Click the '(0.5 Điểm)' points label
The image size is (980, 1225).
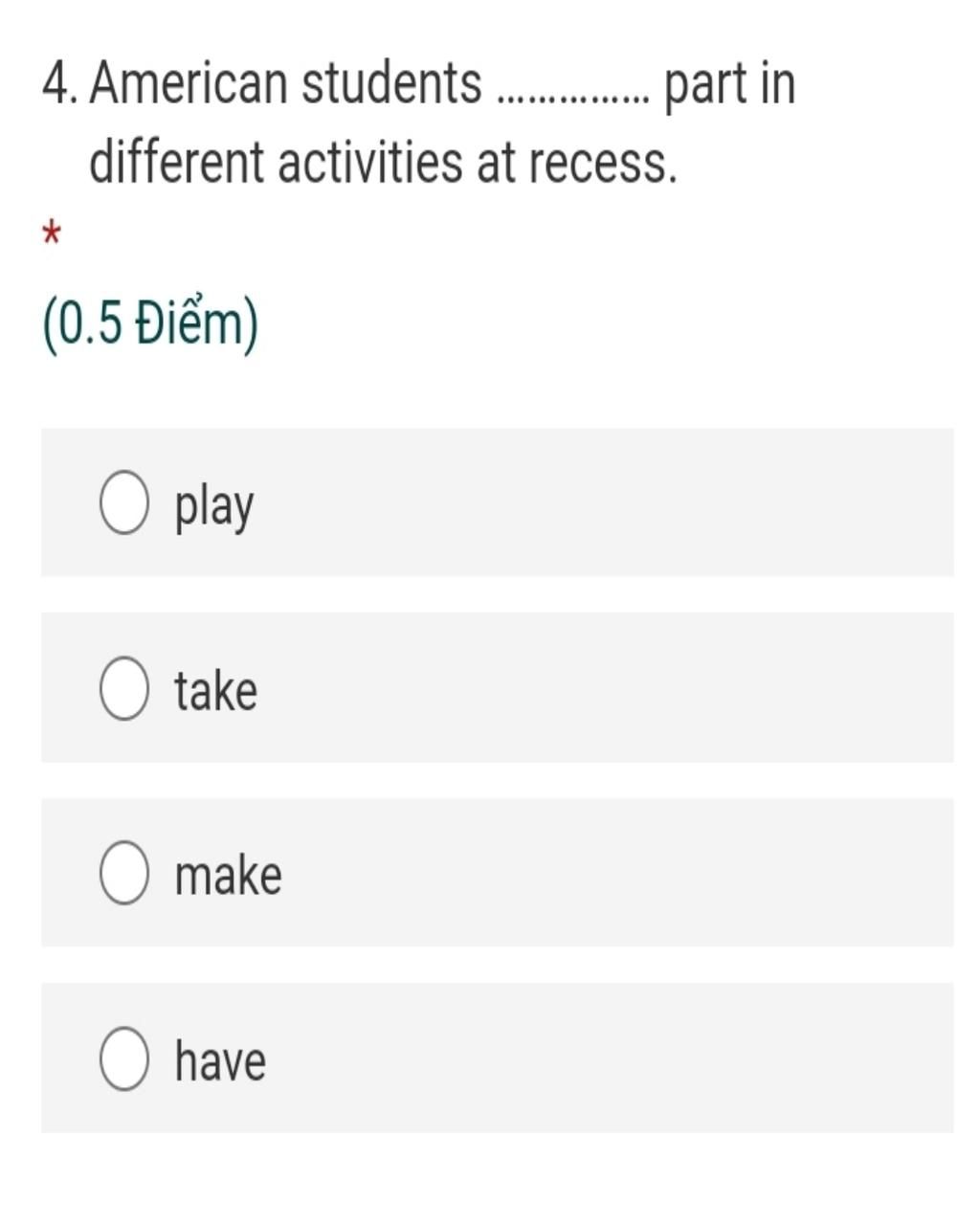pyautogui.click(x=150, y=325)
